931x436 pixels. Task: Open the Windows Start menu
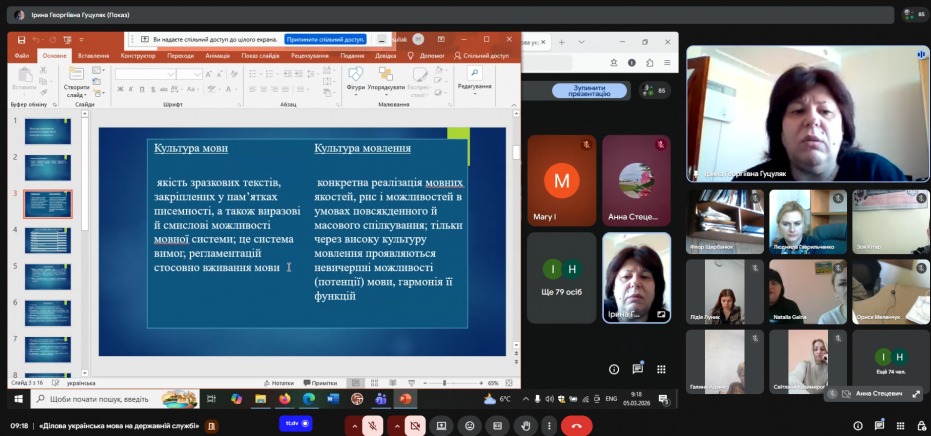pyautogui.click(x=17, y=399)
